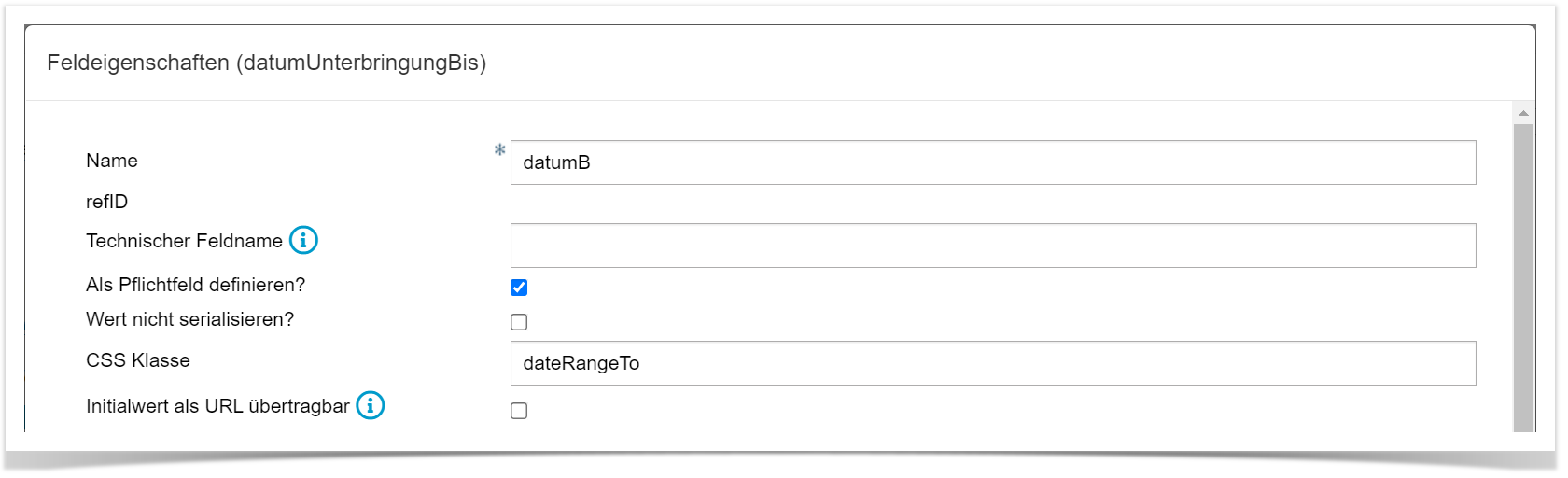1568x478 pixels.
Task: Enable the Wert nicht serialisieren checkbox
Action: (x=519, y=322)
